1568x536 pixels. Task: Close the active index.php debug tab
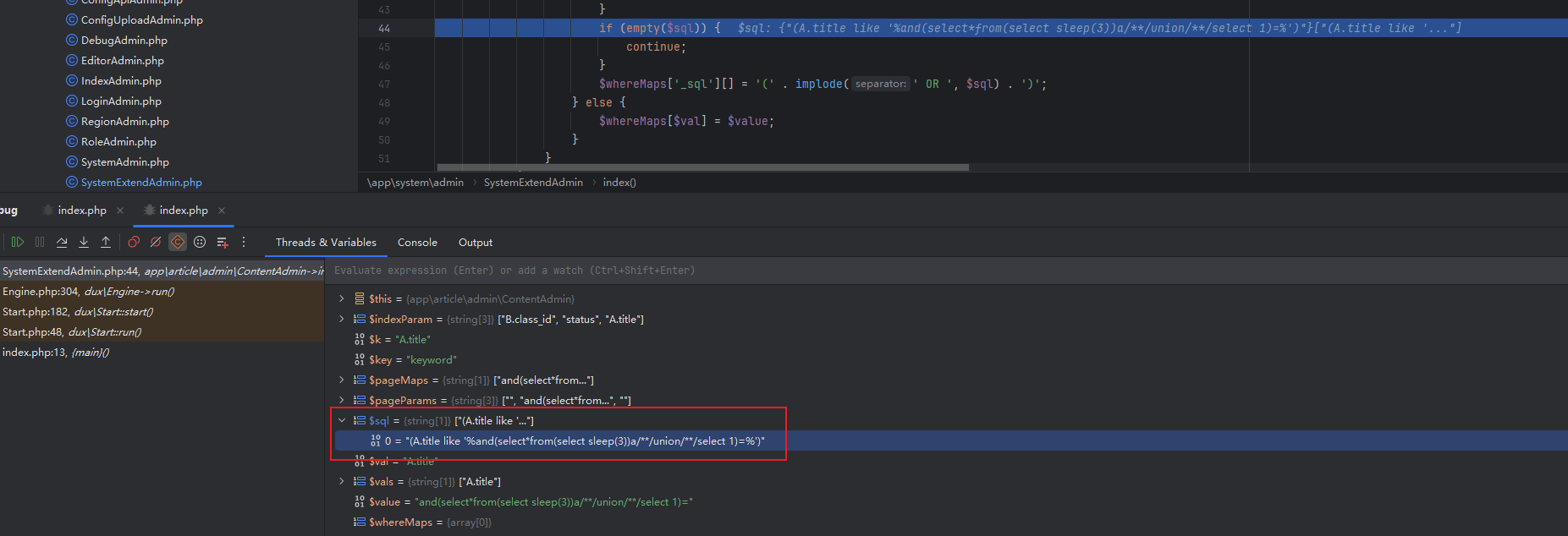pos(222,211)
